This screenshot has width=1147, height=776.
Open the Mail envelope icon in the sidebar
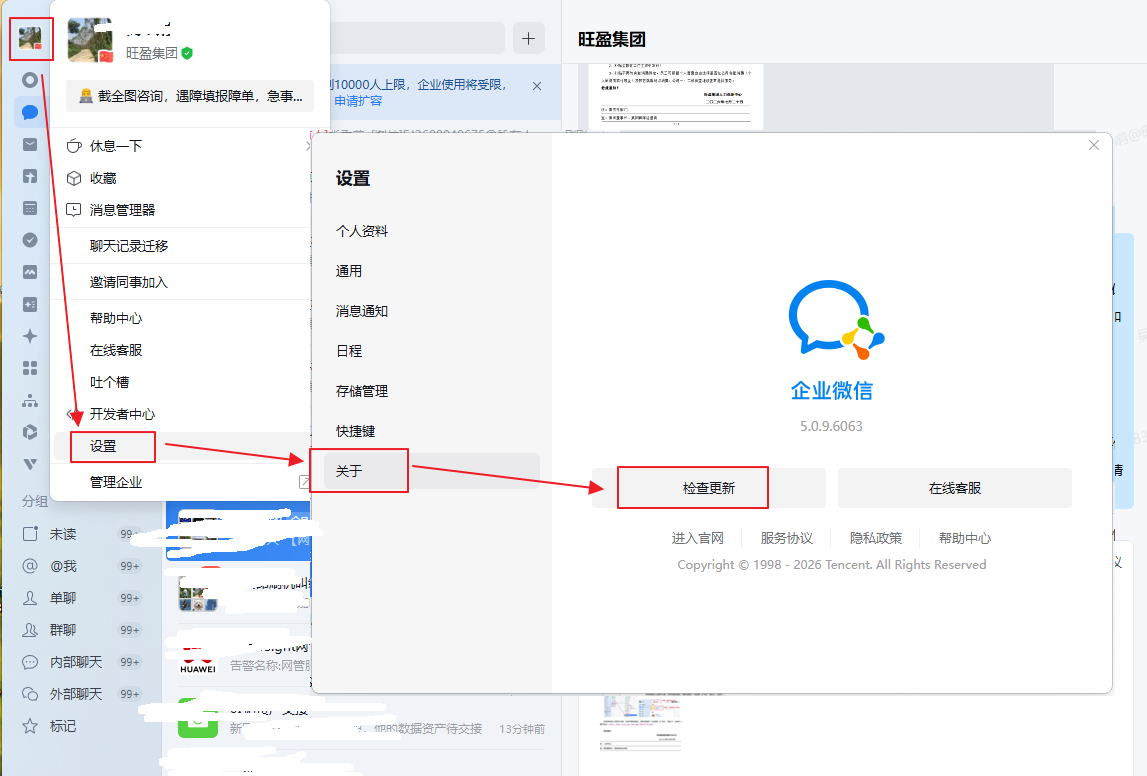pyautogui.click(x=30, y=144)
